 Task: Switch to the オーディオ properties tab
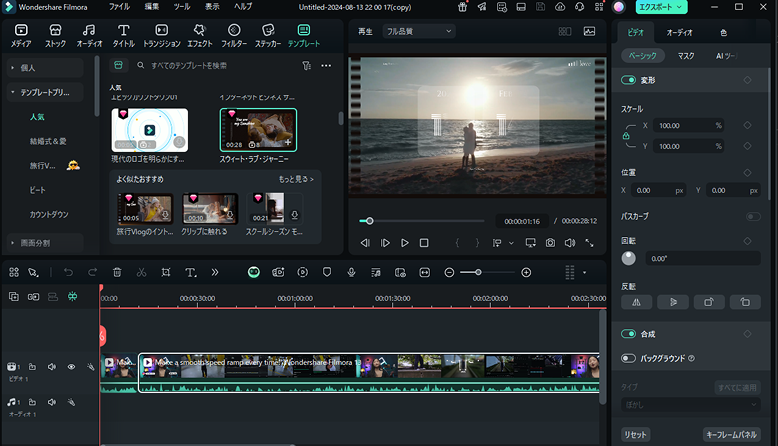(x=679, y=33)
